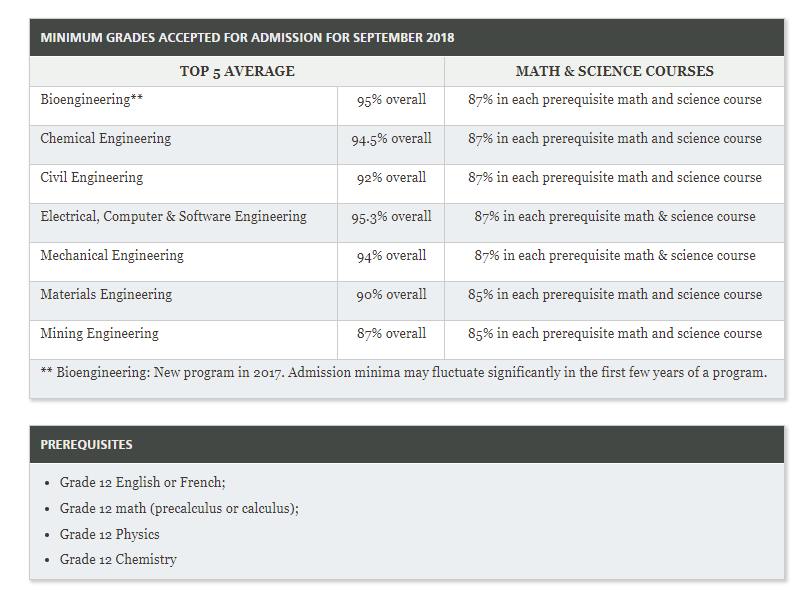Screen dimensions: 812x603
Task: Select the 95.3% overall average cell
Action: [391, 217]
